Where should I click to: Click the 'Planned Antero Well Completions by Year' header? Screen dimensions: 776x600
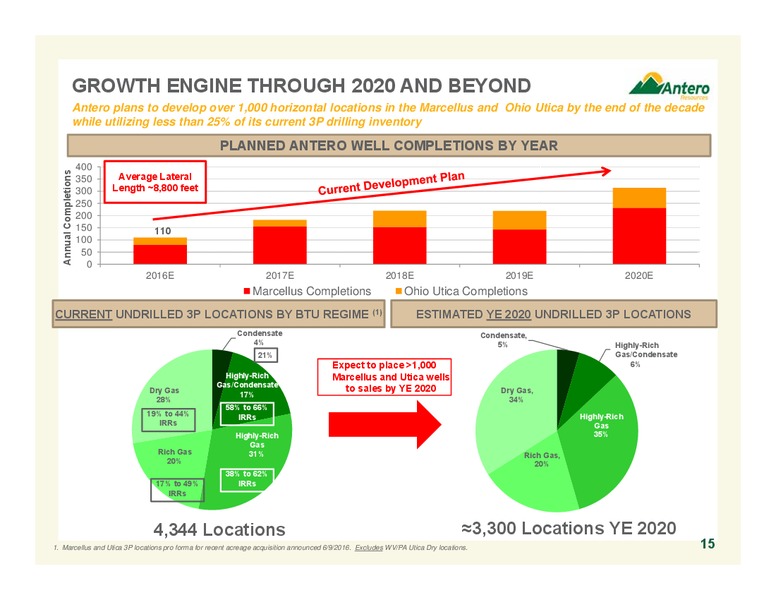point(389,146)
